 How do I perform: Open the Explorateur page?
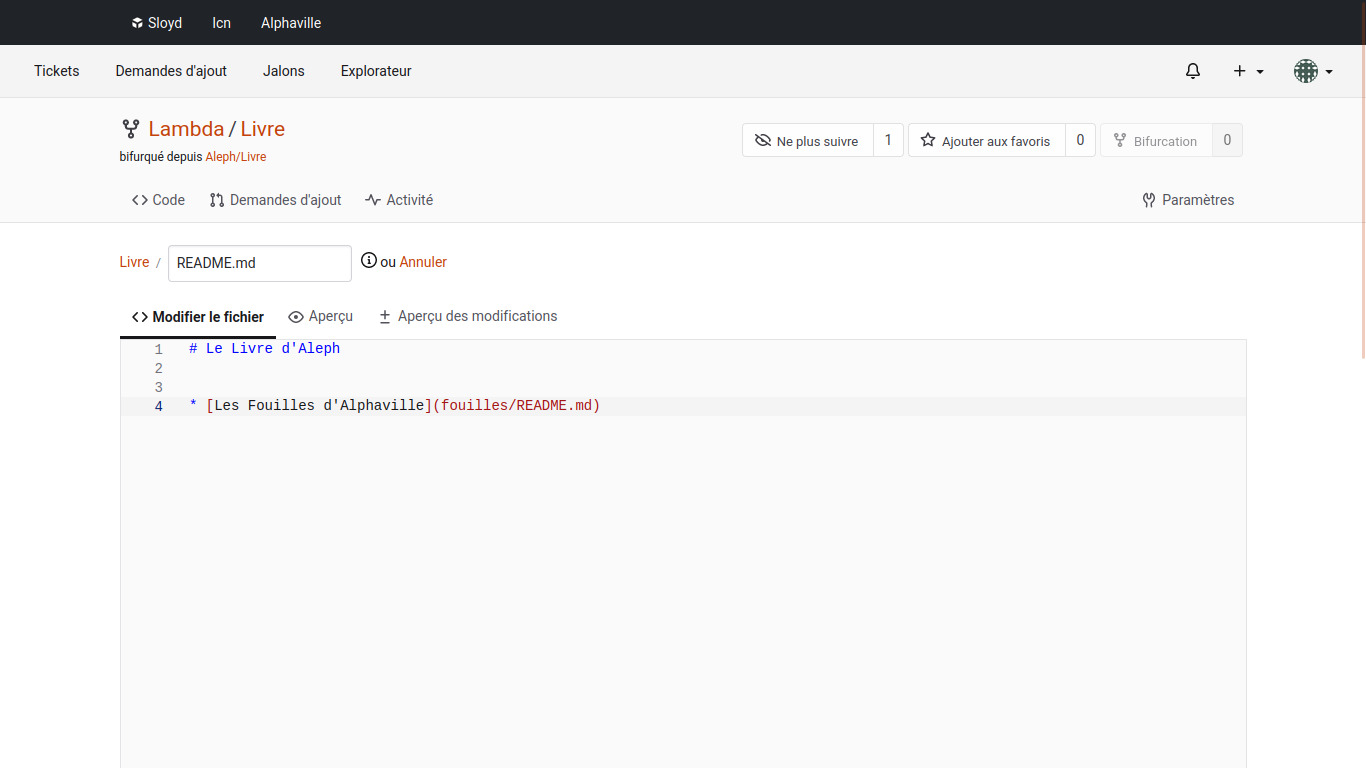point(376,71)
